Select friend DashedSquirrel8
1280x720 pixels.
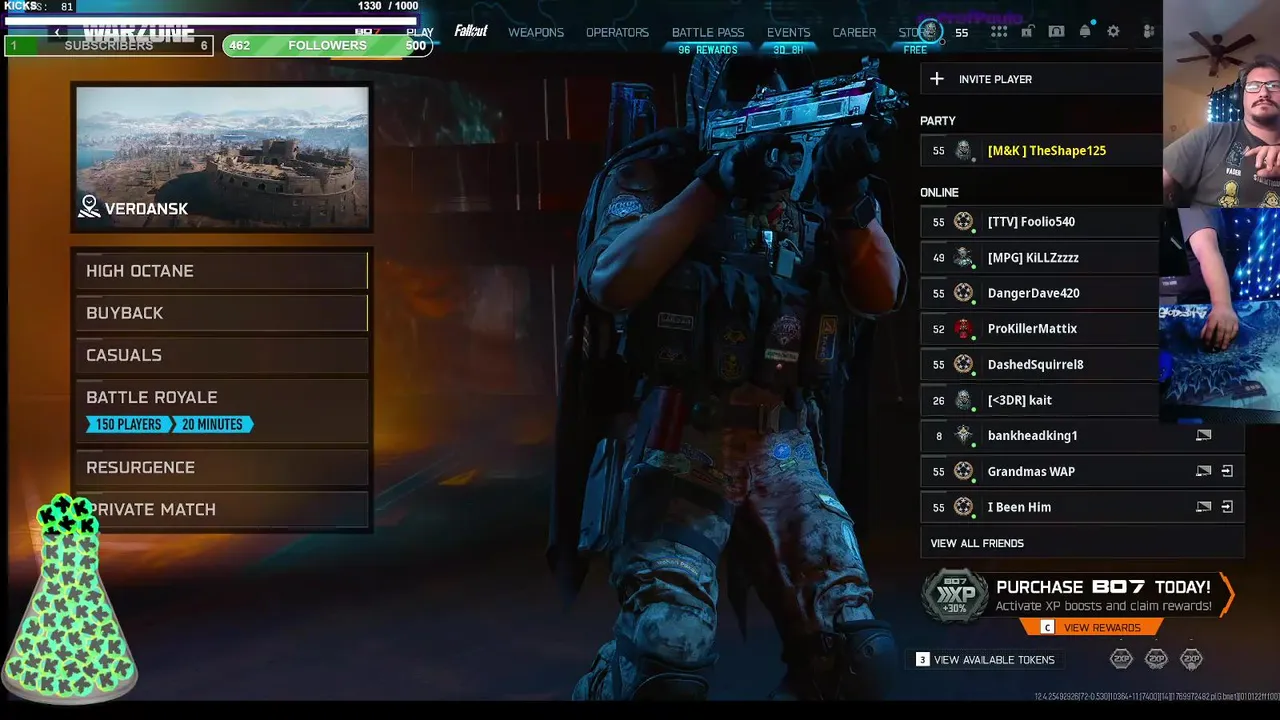pyautogui.click(x=1041, y=365)
